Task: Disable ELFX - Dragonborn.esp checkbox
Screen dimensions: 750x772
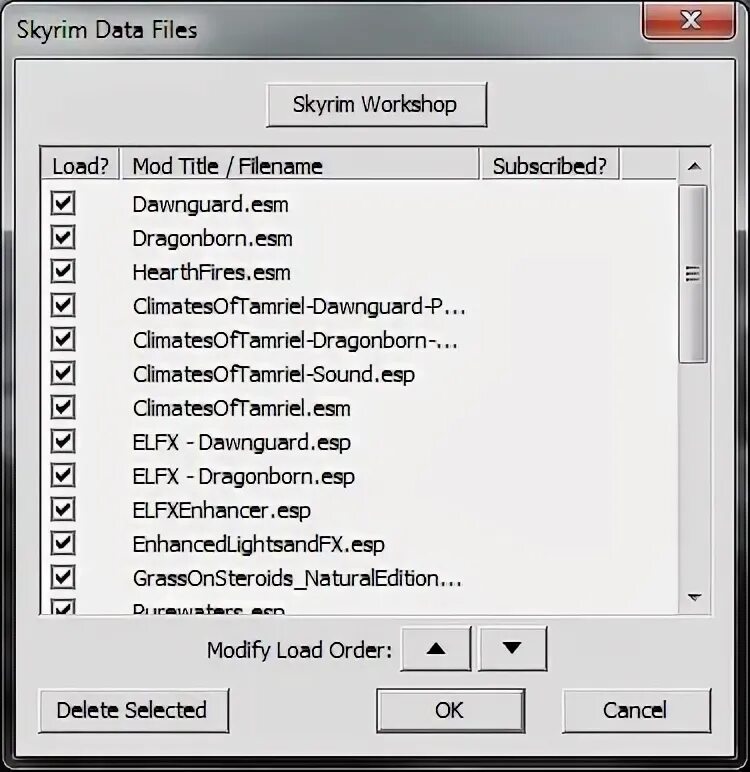Action: tap(63, 475)
